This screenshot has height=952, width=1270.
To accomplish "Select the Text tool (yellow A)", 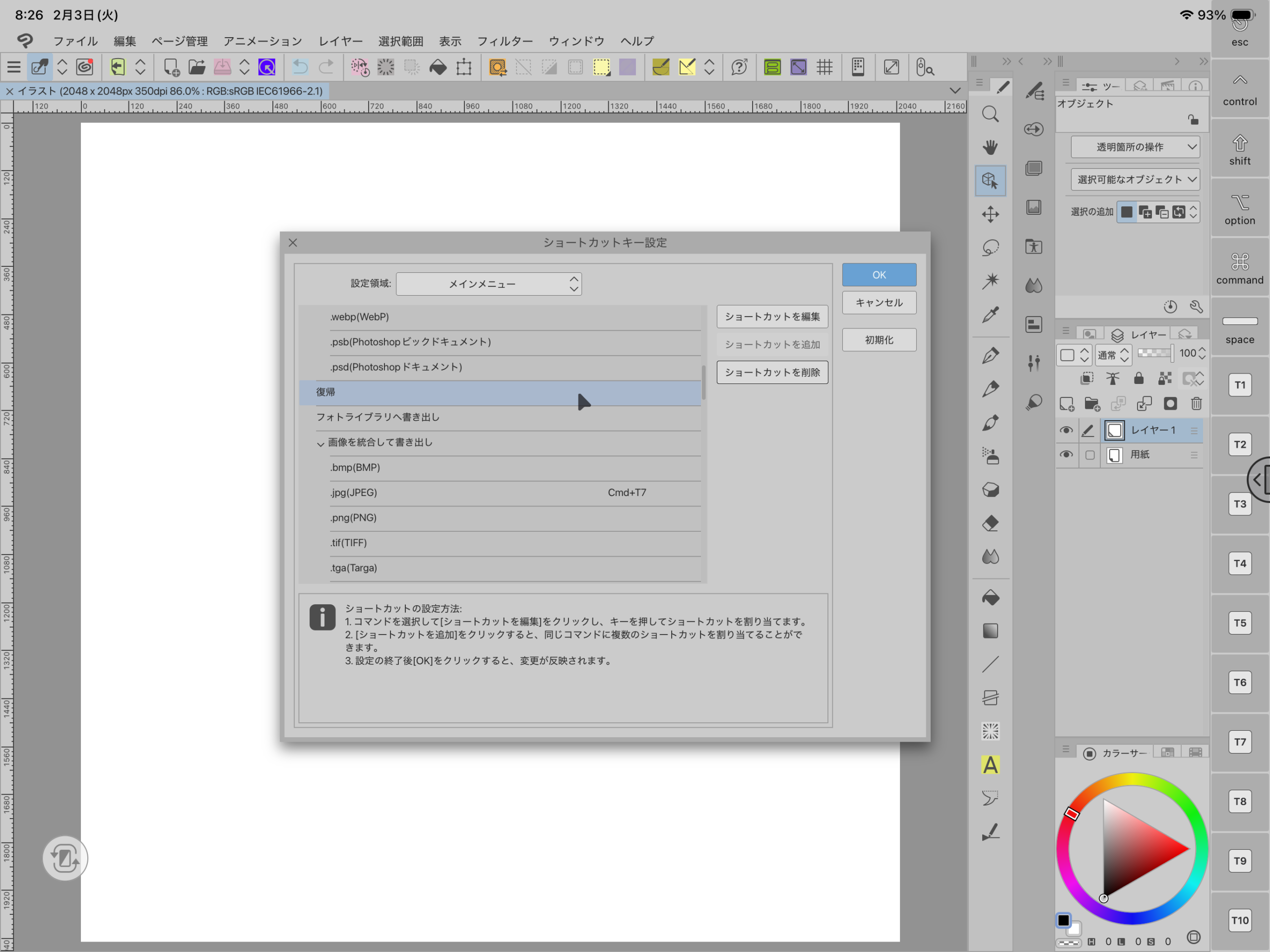I will click(990, 764).
